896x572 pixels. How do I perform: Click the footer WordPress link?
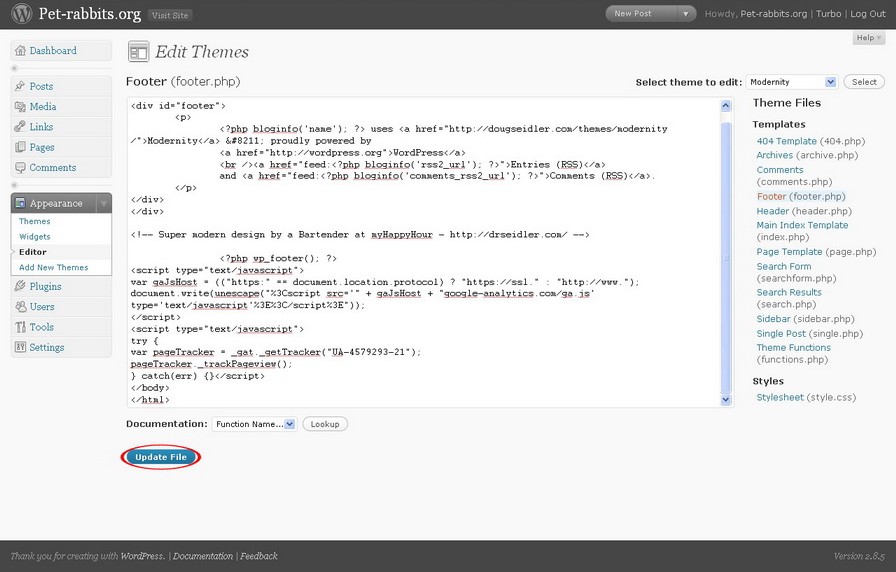[142, 556]
